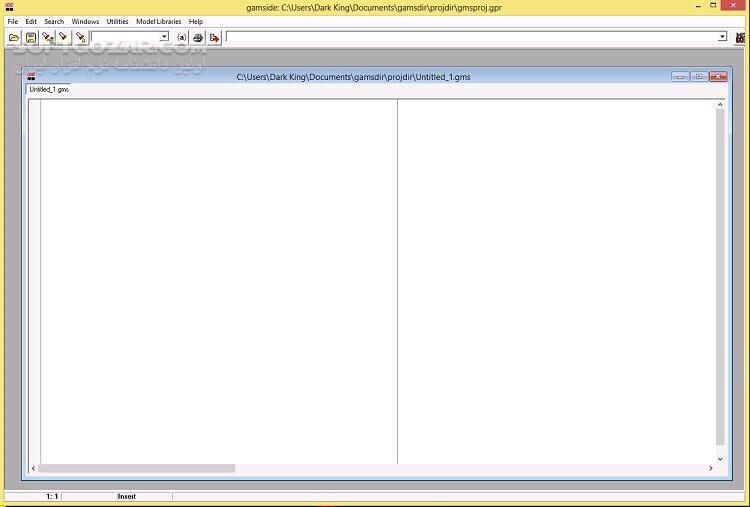The width and height of the screenshot is (750, 507).
Task: Click inside the command line parameters field
Action: [470, 37]
